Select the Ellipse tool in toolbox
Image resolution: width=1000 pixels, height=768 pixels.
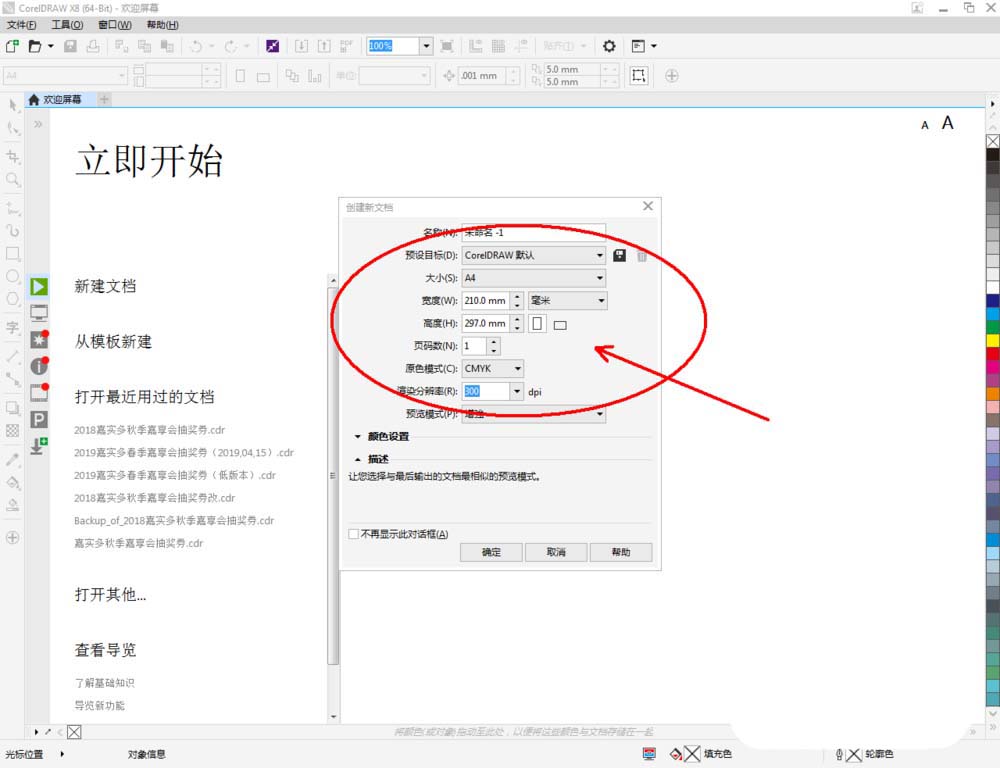[x=13, y=276]
